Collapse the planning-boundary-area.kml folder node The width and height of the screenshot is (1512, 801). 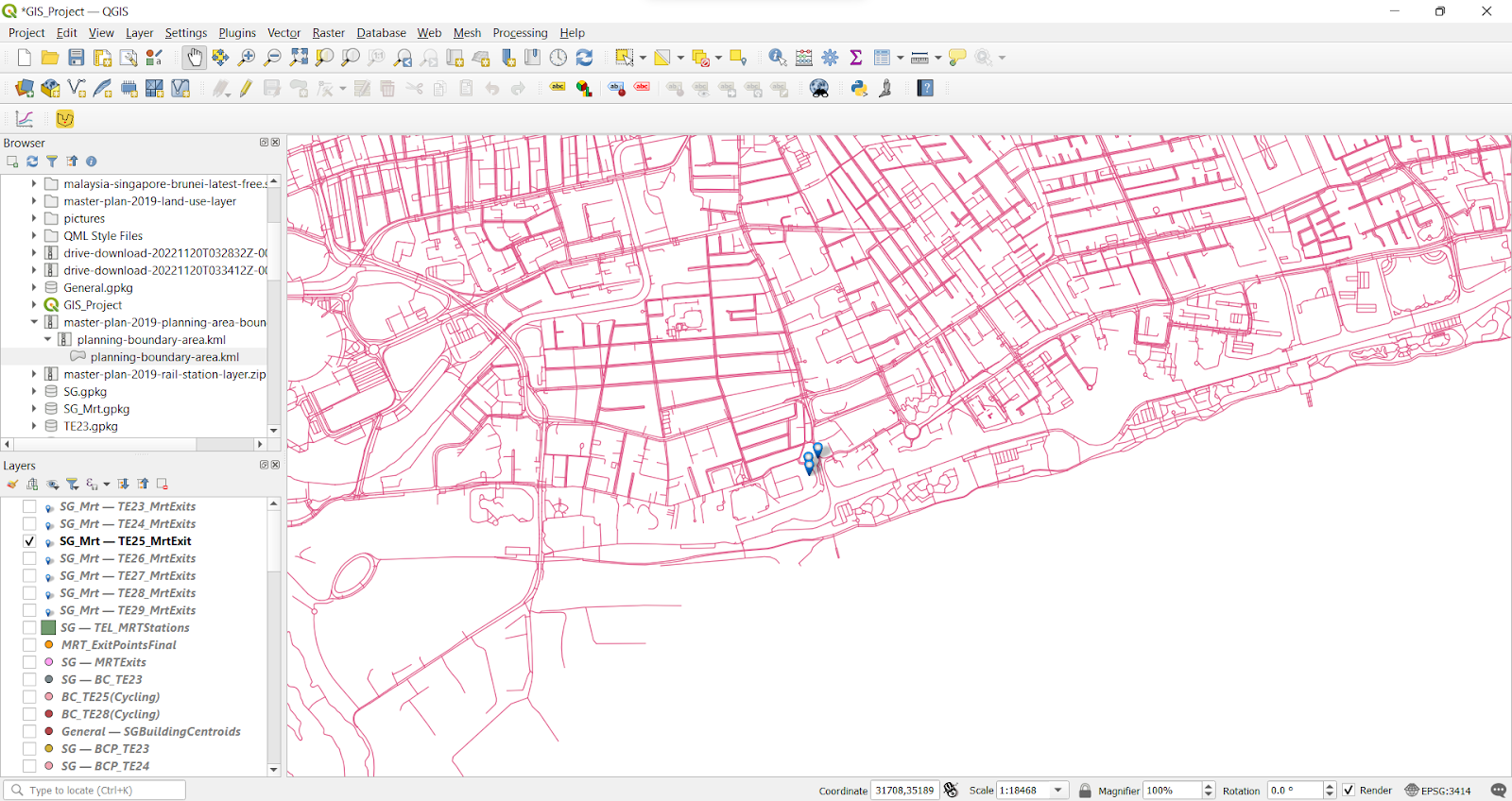(x=47, y=339)
